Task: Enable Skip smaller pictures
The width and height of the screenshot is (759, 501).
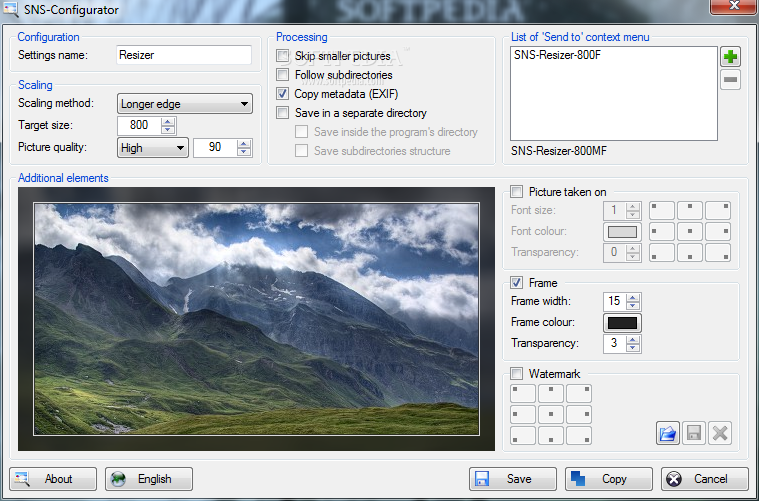Action: [283, 56]
